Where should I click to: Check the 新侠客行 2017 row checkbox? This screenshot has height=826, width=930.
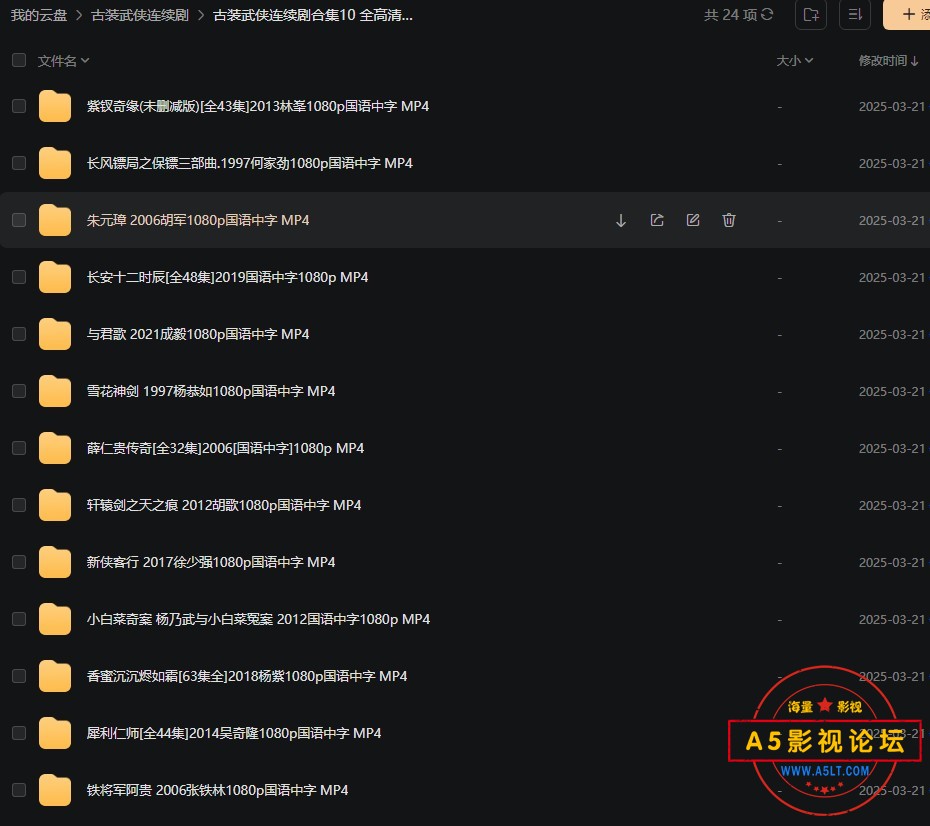pyautogui.click(x=19, y=562)
